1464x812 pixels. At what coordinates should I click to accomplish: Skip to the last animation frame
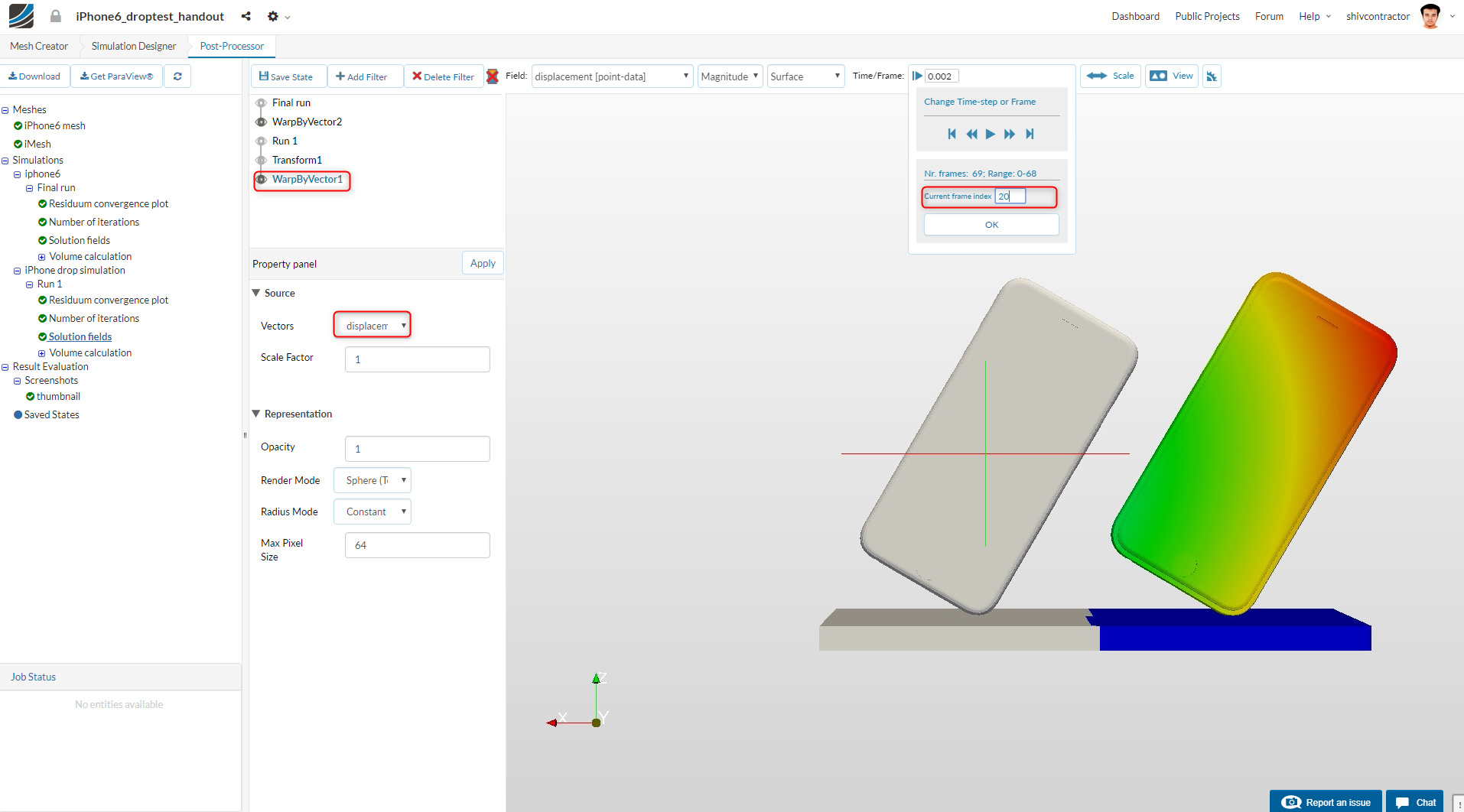(x=1029, y=134)
